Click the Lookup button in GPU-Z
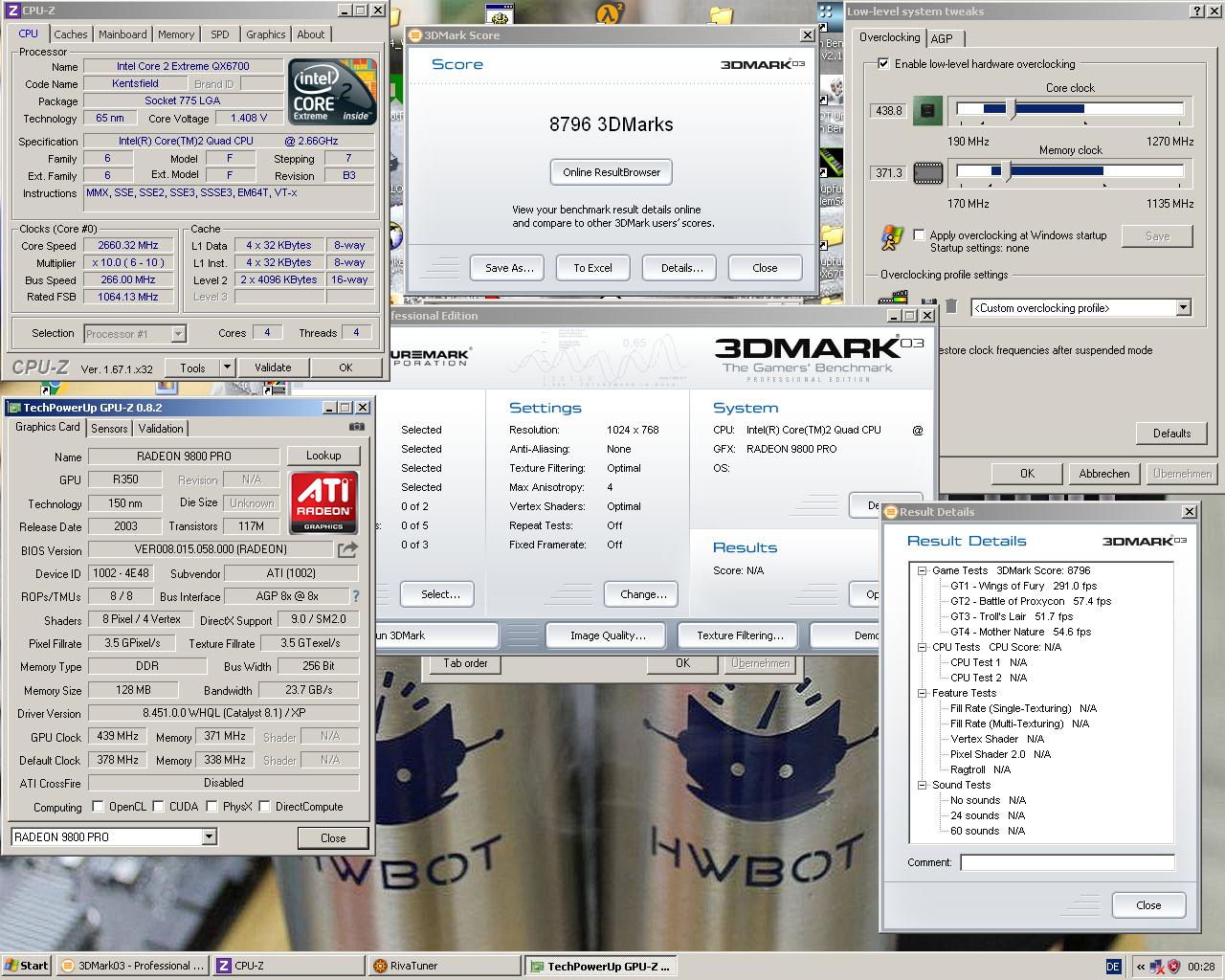The image size is (1225, 980). click(323, 456)
